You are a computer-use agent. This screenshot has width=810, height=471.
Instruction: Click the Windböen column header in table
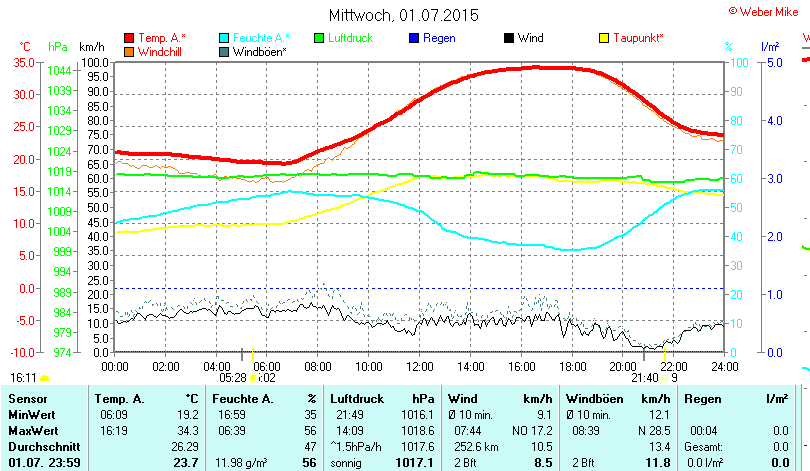593,399
